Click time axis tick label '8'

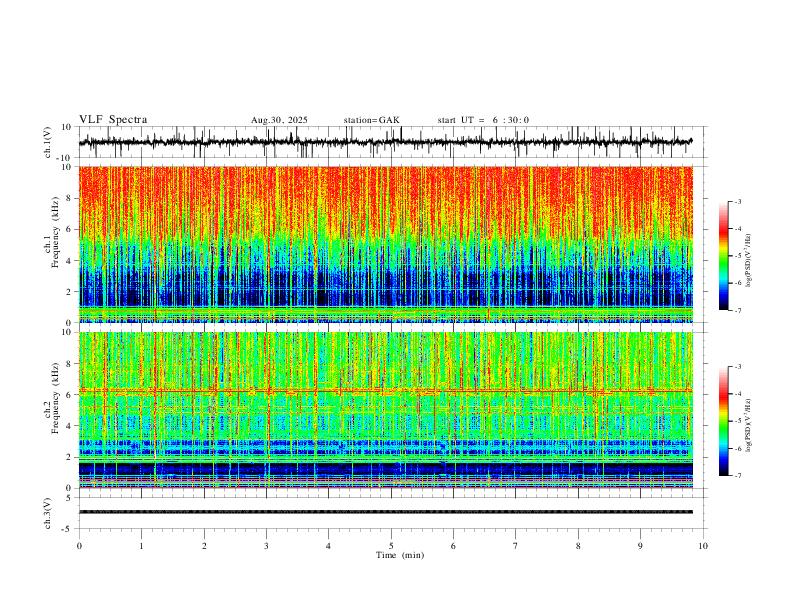click(578, 546)
